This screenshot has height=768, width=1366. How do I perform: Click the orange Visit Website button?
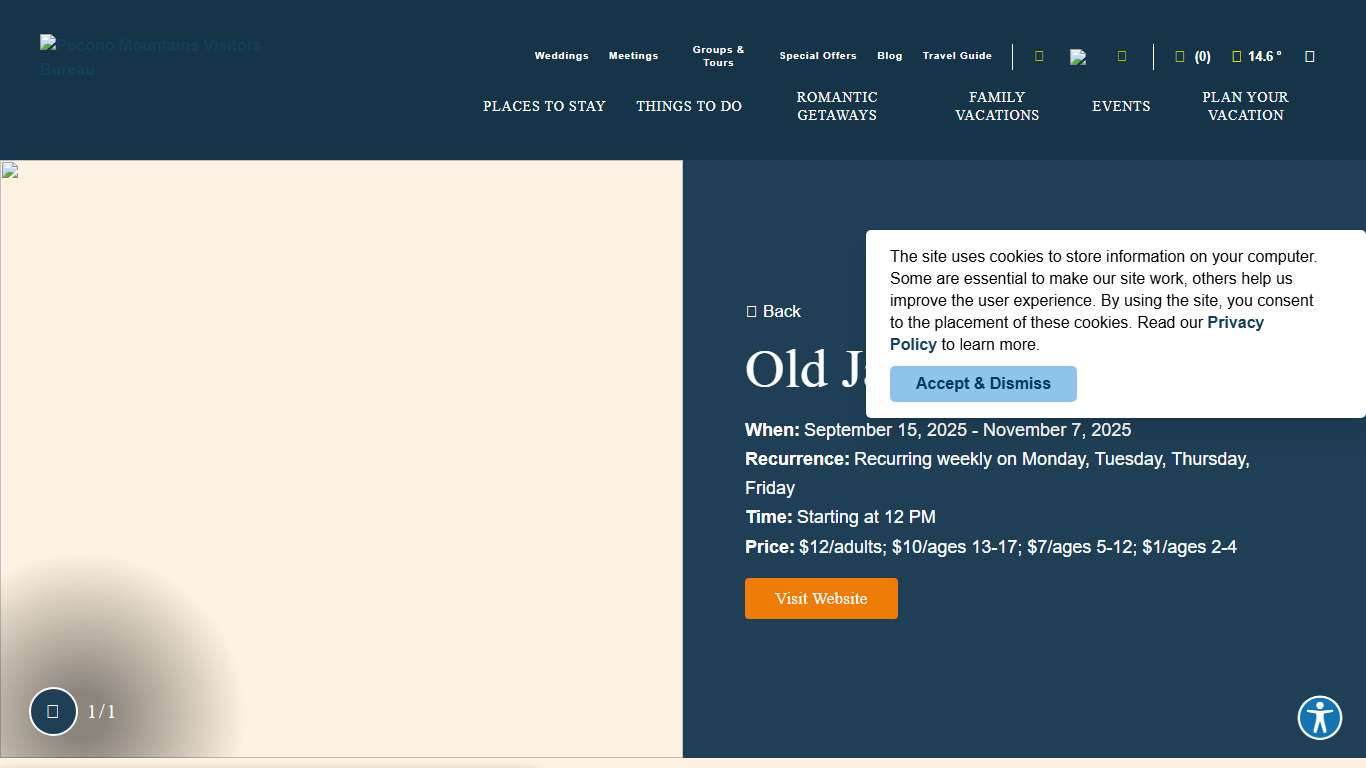pyautogui.click(x=821, y=598)
